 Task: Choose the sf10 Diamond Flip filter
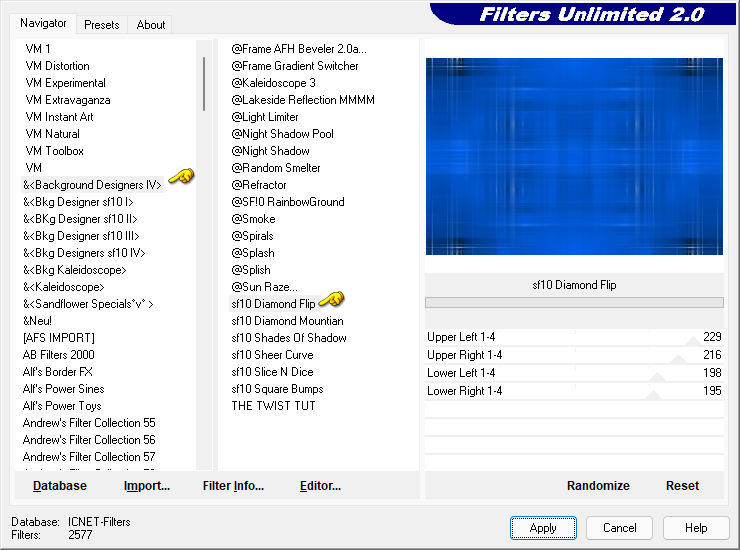tap(273, 304)
